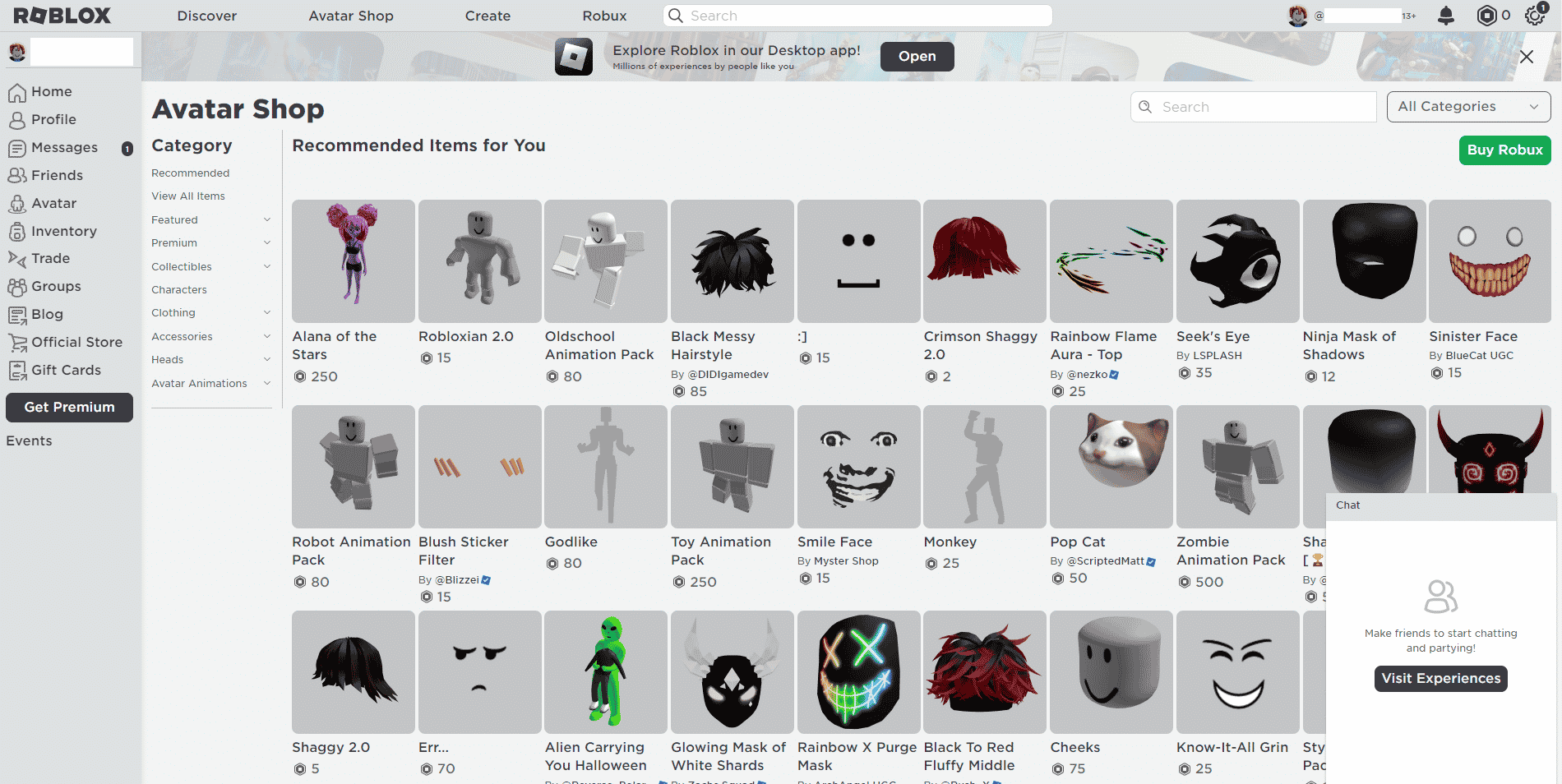Click the Get Premium button
Image resolution: width=1562 pixels, height=784 pixels.
pos(69,407)
